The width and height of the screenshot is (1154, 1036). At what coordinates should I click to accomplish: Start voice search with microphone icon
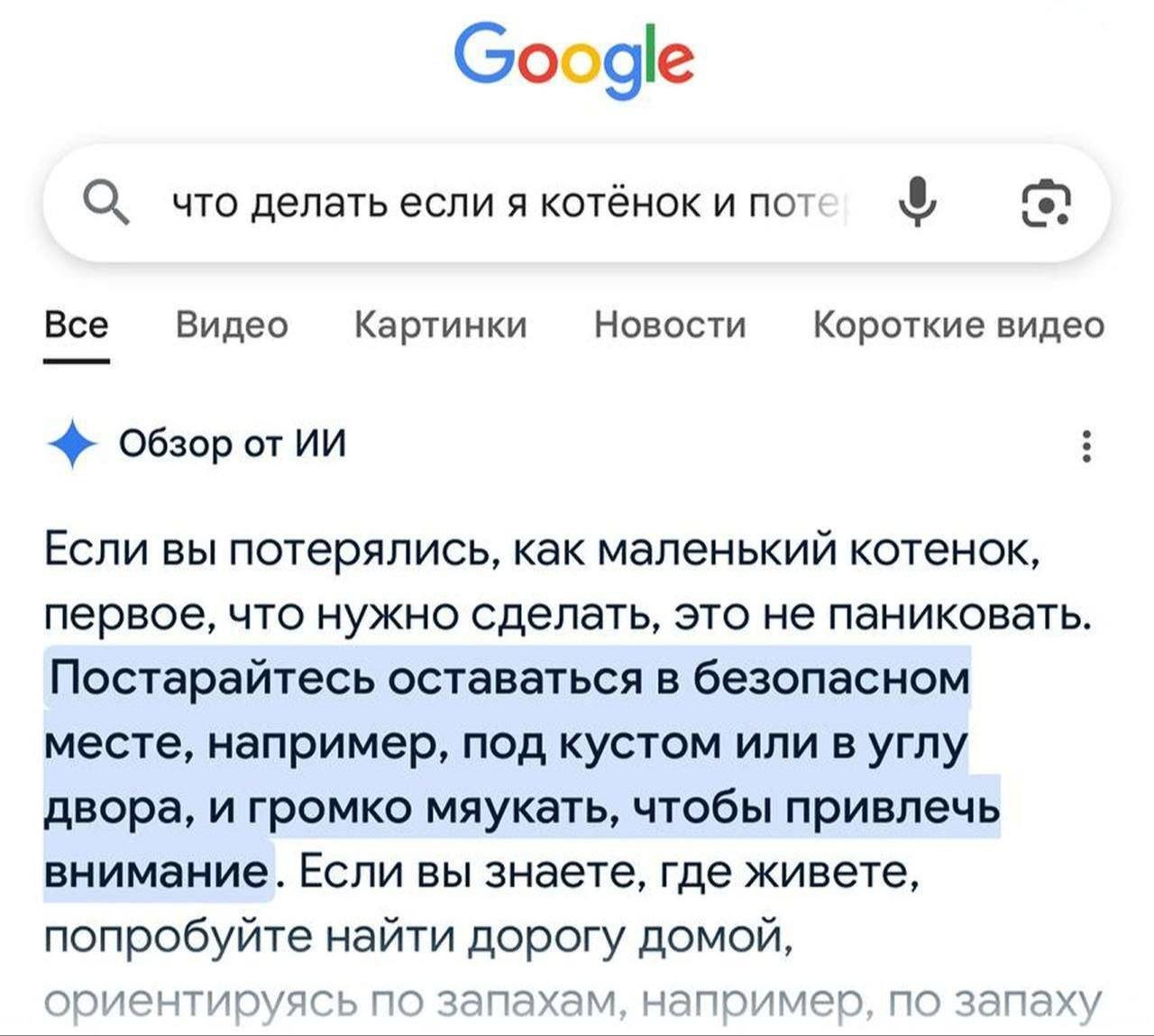[x=918, y=201]
